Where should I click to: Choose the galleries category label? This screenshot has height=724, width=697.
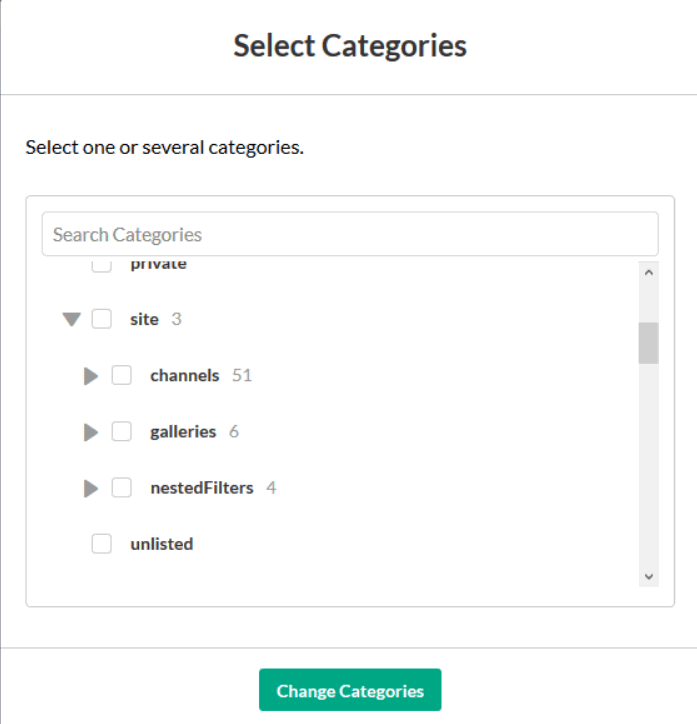click(x=182, y=432)
